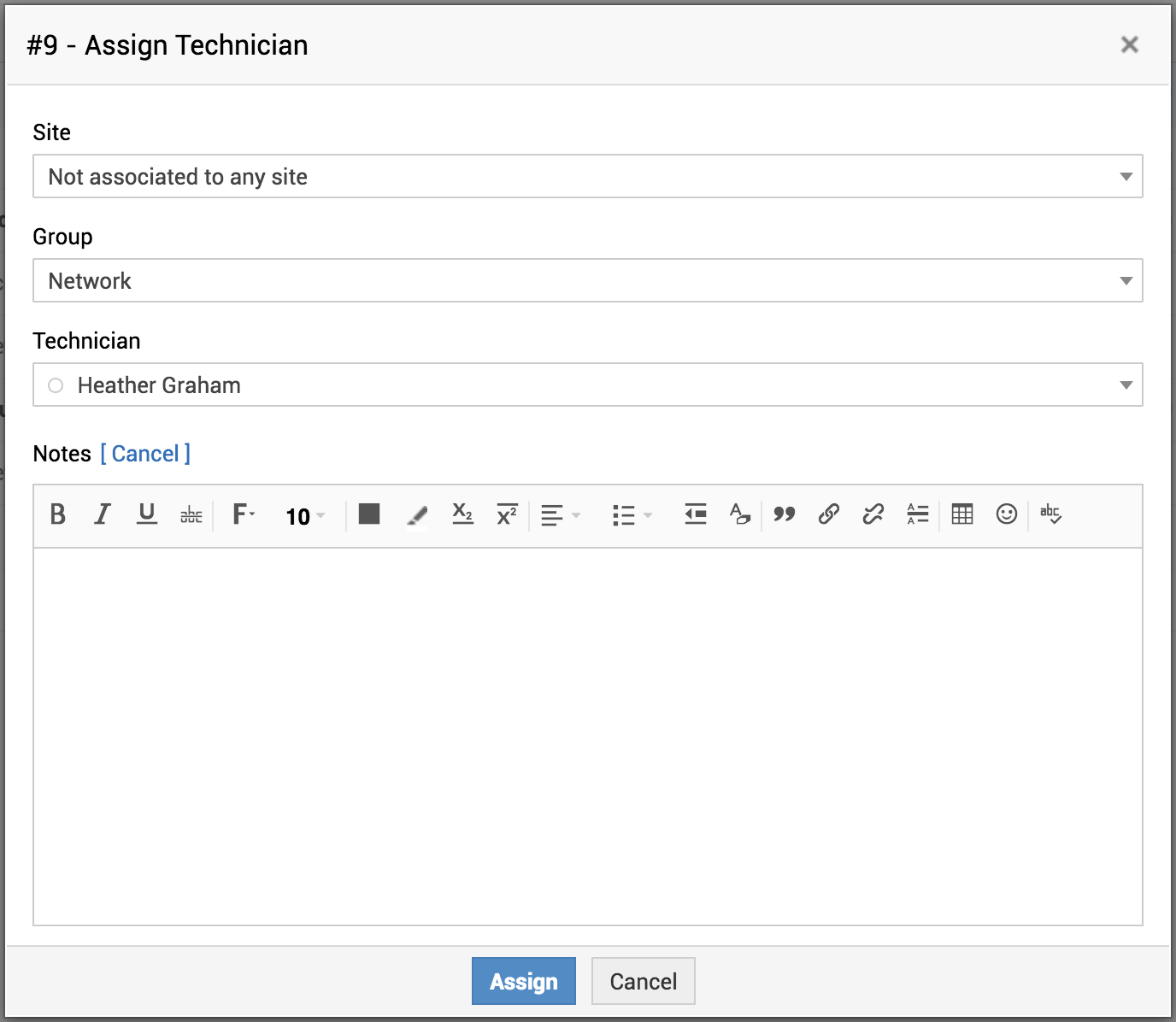
Task: Open the font size 10 menu
Action: click(304, 516)
